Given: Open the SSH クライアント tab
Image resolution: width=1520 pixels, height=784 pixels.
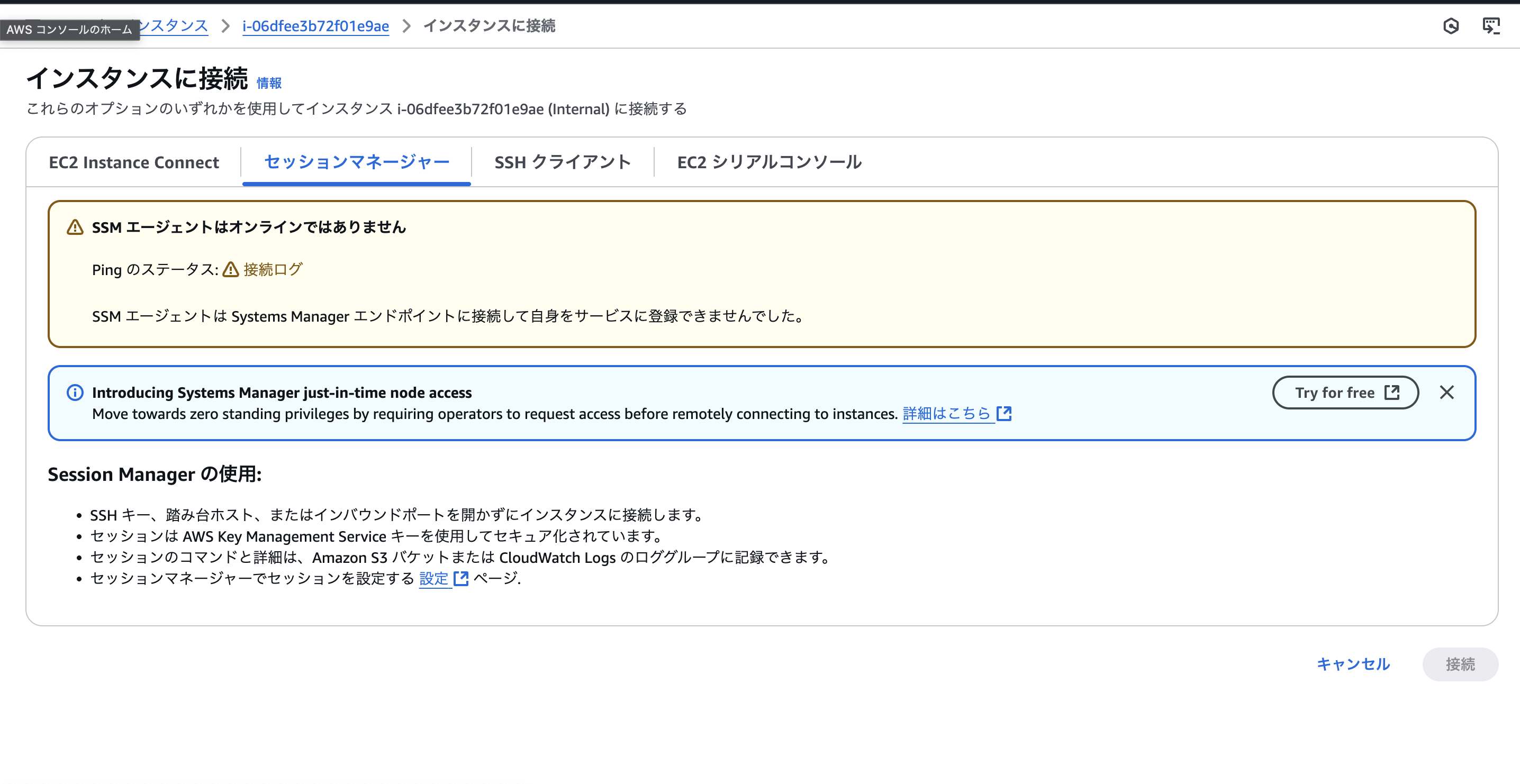Looking at the screenshot, I should click(563, 162).
